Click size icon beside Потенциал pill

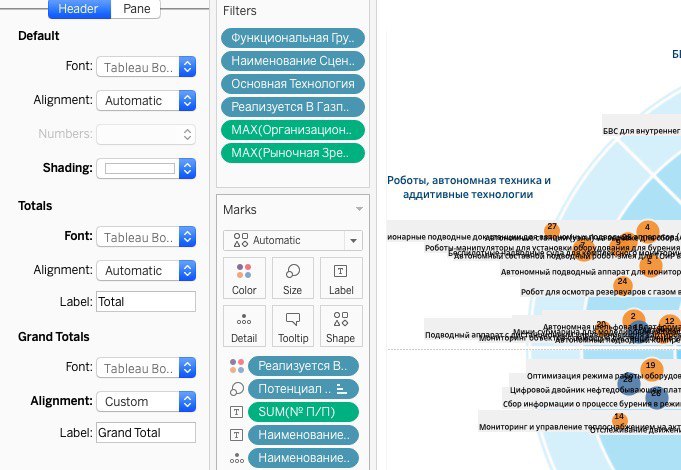(x=237, y=389)
